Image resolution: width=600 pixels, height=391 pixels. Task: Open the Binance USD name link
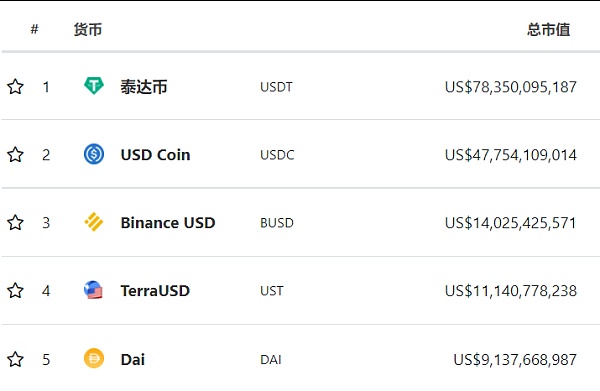point(168,223)
